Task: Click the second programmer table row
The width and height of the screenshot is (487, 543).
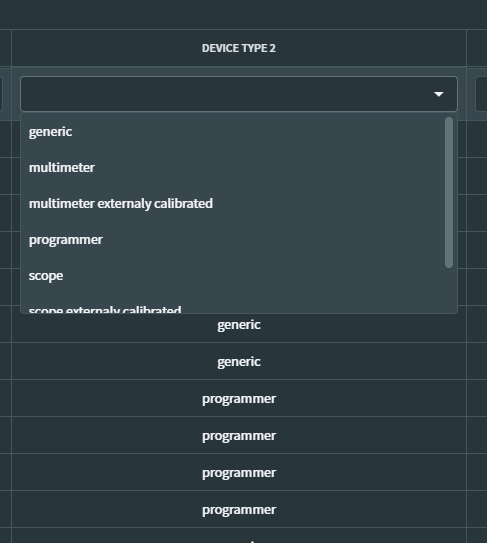Action: 239,436
